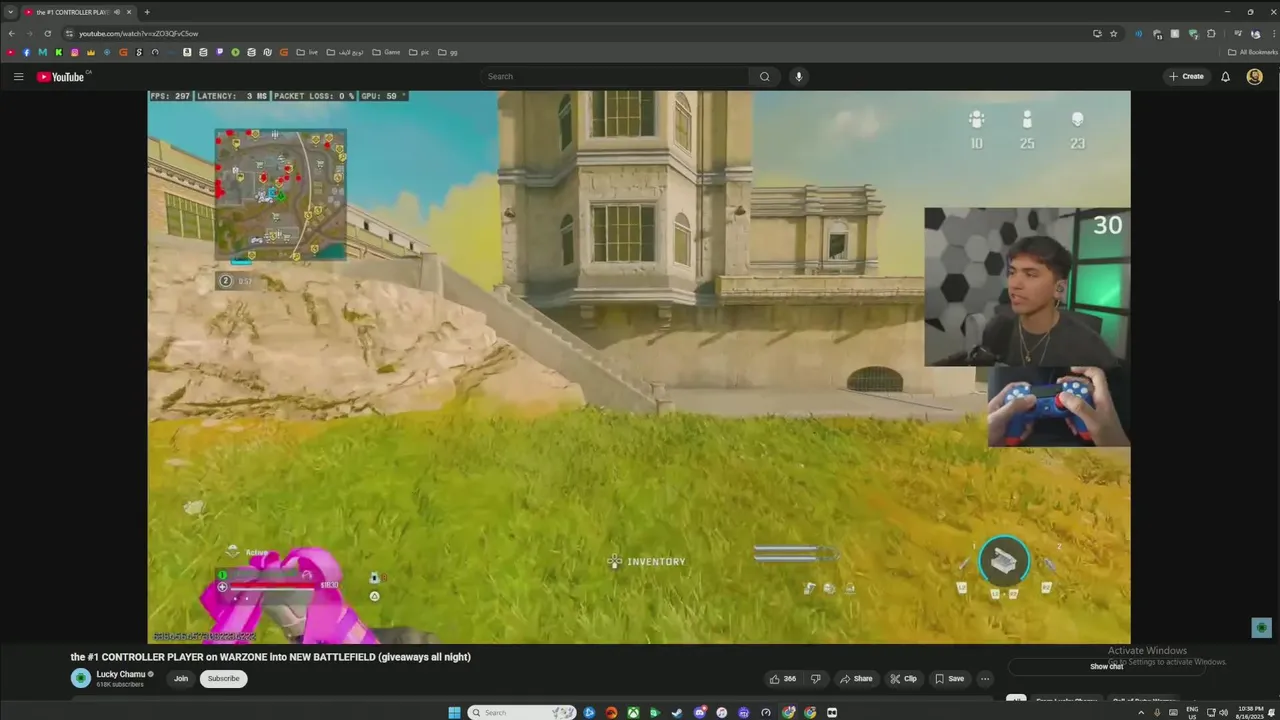The image size is (1280, 720).
Task: Open the All Bookmarks folder
Action: point(1253,52)
